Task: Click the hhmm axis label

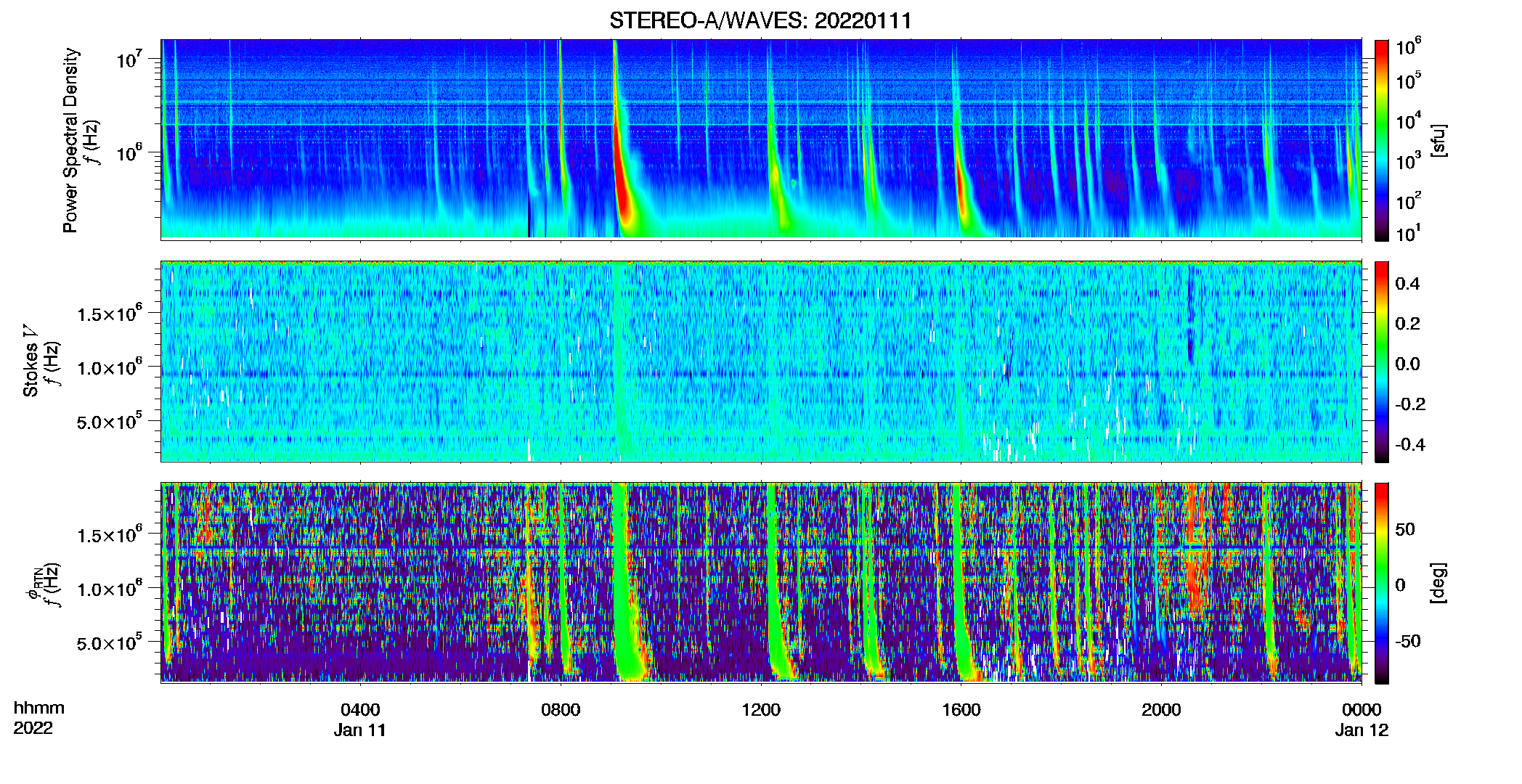Action: coord(39,709)
